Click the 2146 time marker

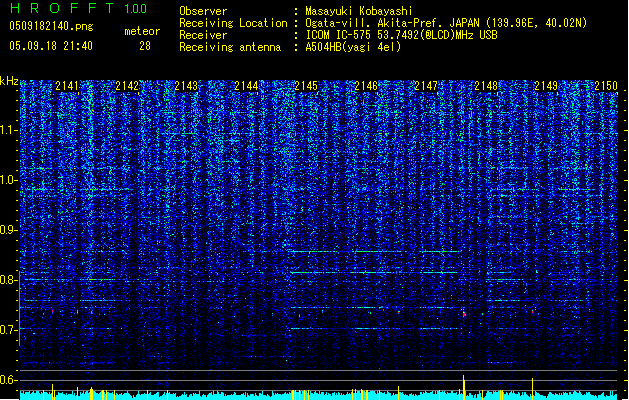[x=366, y=86]
